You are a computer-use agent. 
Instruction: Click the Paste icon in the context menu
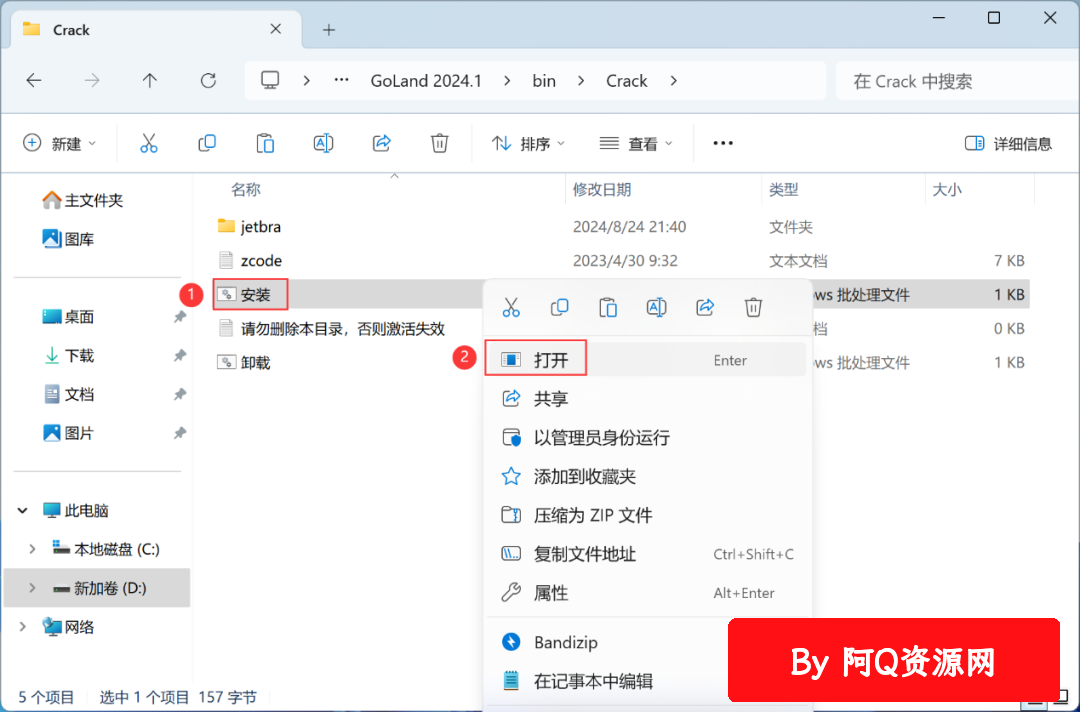608,307
